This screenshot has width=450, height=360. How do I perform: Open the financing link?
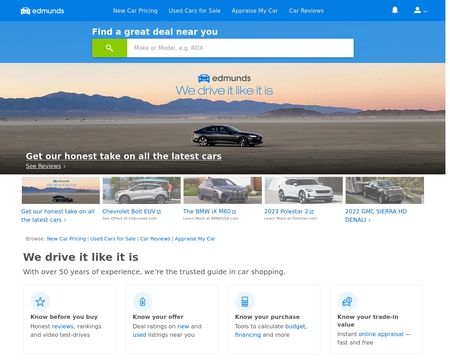coord(248,335)
